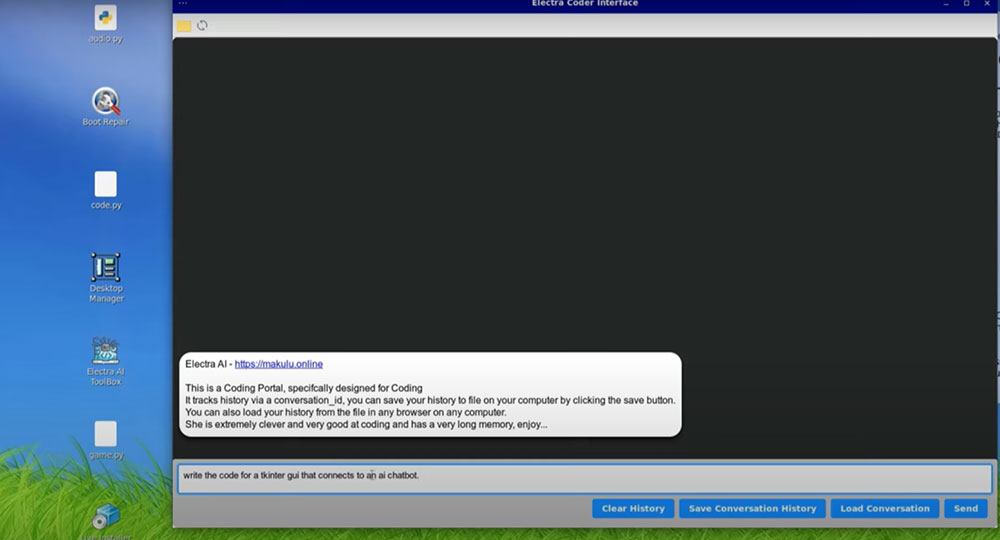Open Desktop Manager desktop shortcut
The width and height of the screenshot is (1000, 540).
(106, 277)
